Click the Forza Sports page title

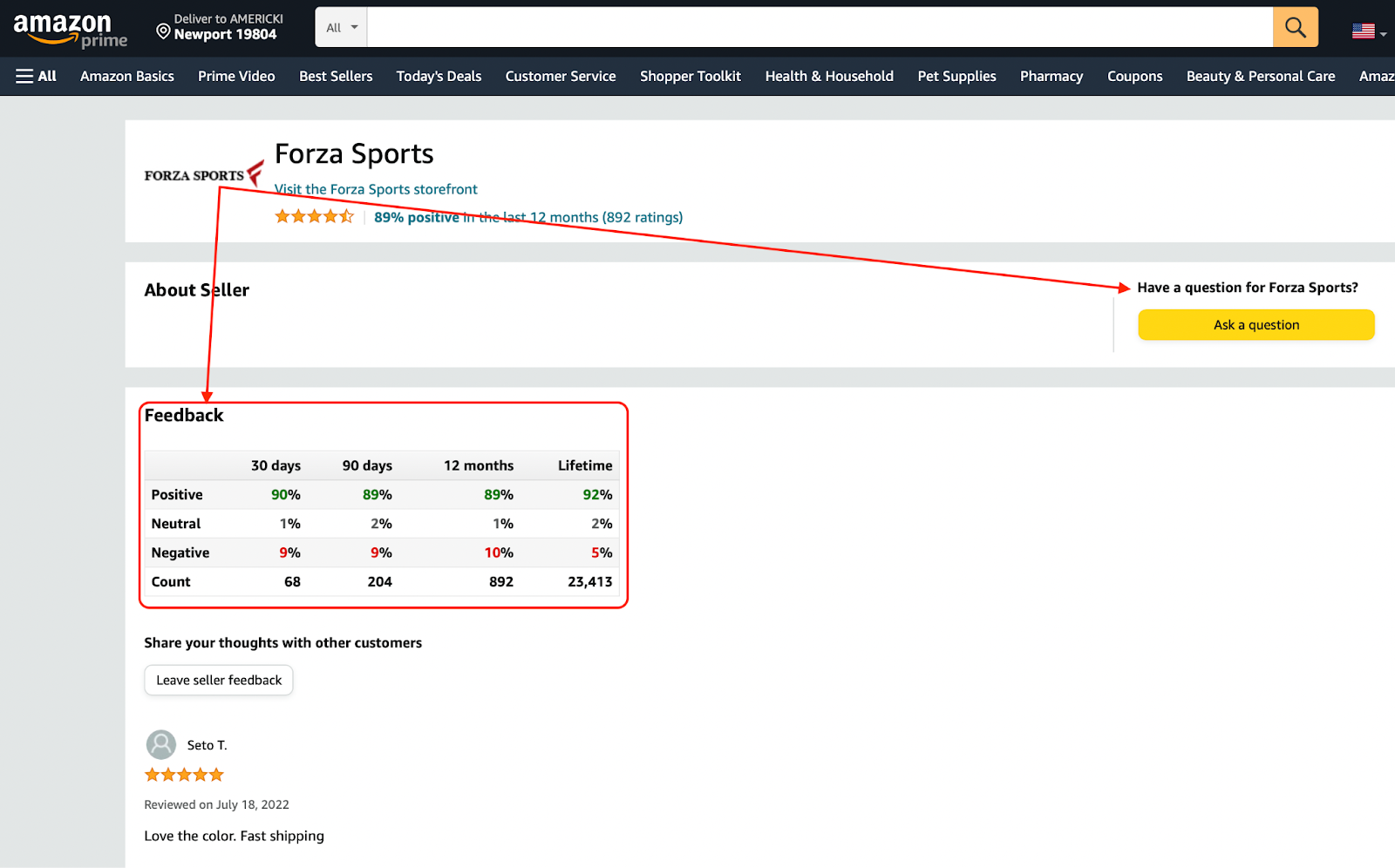point(354,154)
